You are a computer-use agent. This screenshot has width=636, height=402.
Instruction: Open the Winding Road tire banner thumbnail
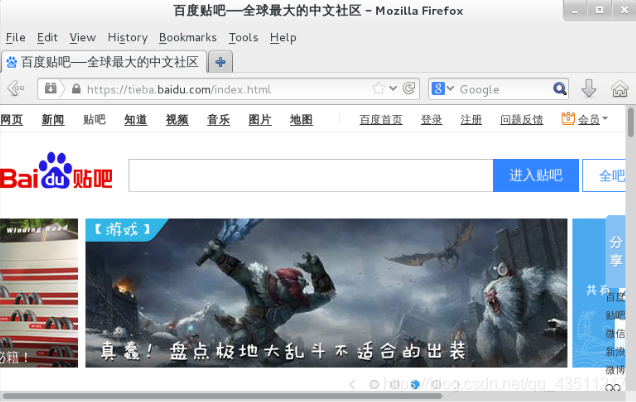tap(39, 293)
